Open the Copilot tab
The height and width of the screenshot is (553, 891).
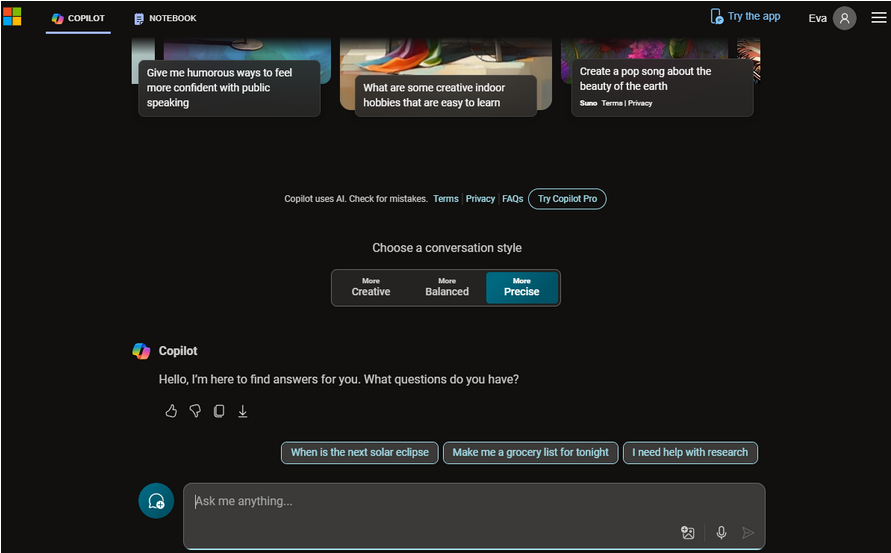pyautogui.click(x=78, y=18)
